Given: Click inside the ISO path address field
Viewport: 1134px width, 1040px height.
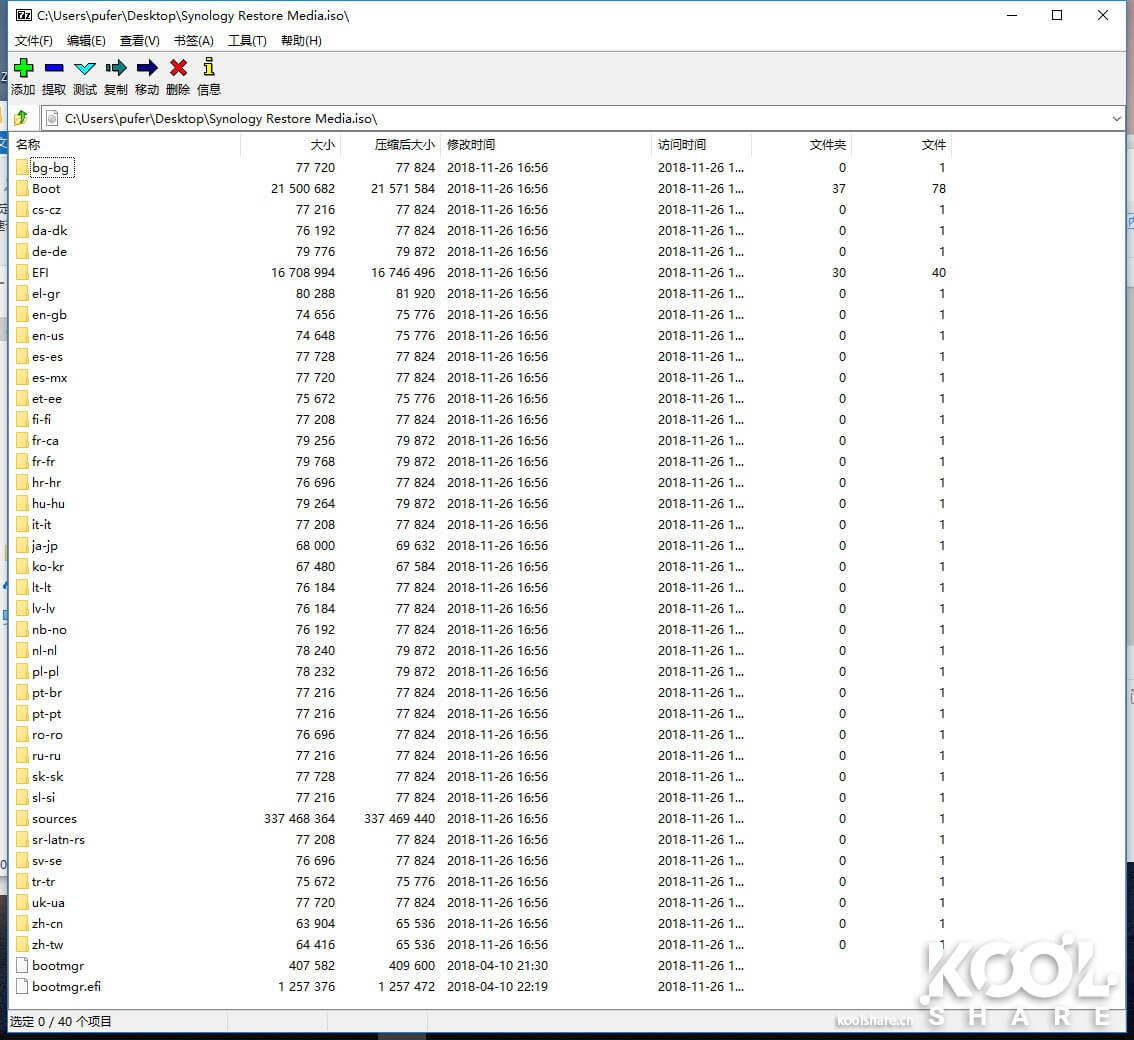Looking at the screenshot, I should 580,119.
